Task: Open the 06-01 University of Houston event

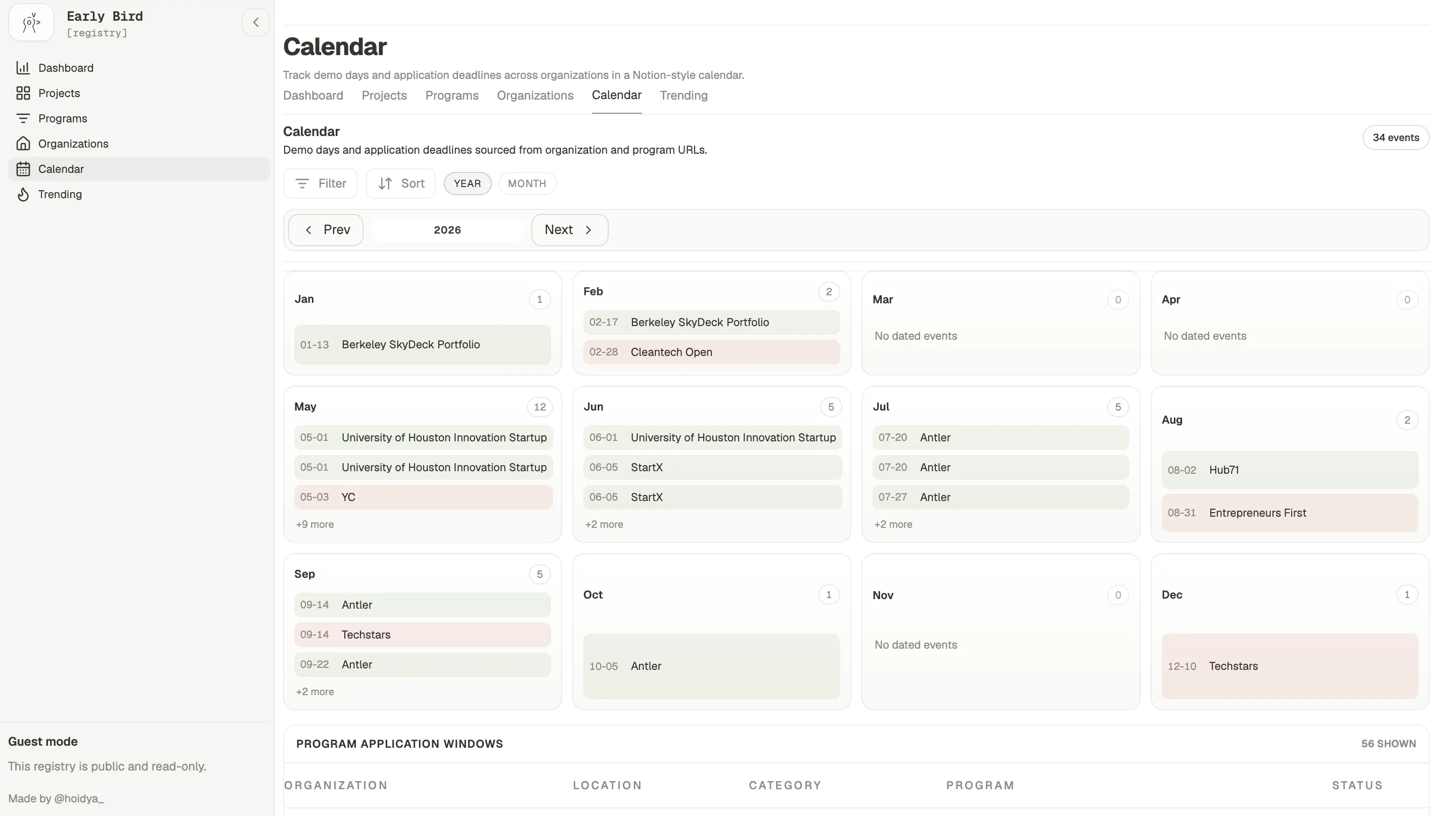Action: coord(713,437)
